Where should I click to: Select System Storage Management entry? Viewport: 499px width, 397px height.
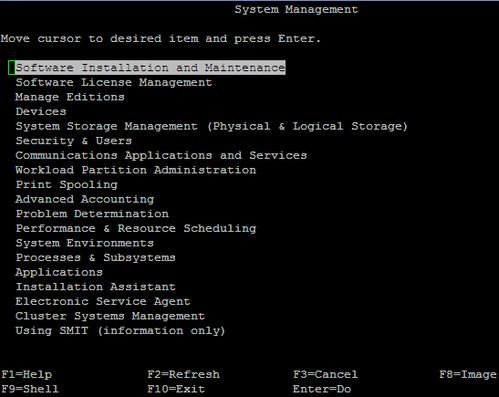211,126
